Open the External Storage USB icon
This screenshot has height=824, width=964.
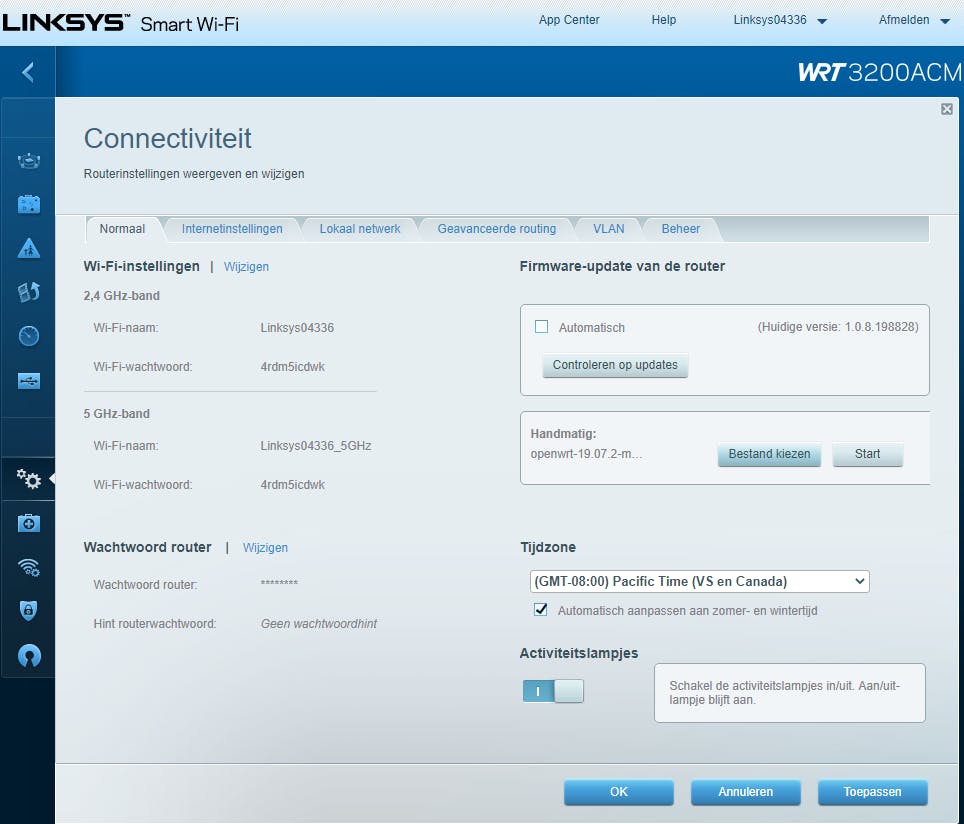pyautogui.click(x=29, y=381)
